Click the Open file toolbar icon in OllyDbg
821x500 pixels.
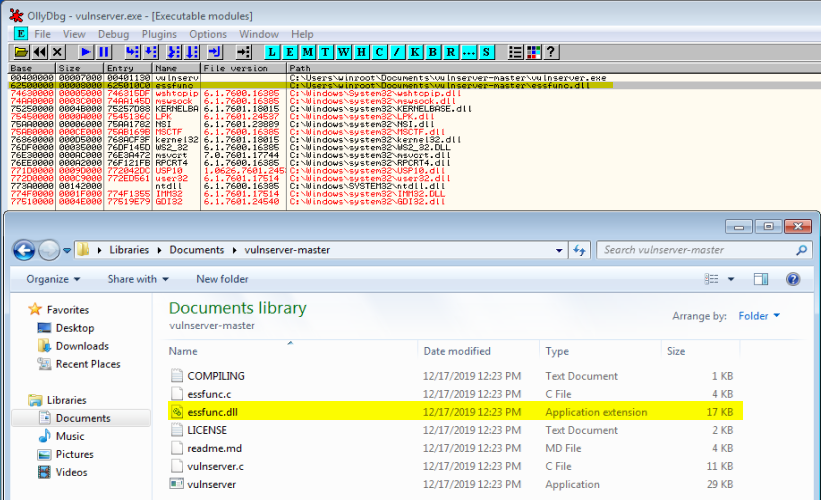pyautogui.click(x=21, y=52)
